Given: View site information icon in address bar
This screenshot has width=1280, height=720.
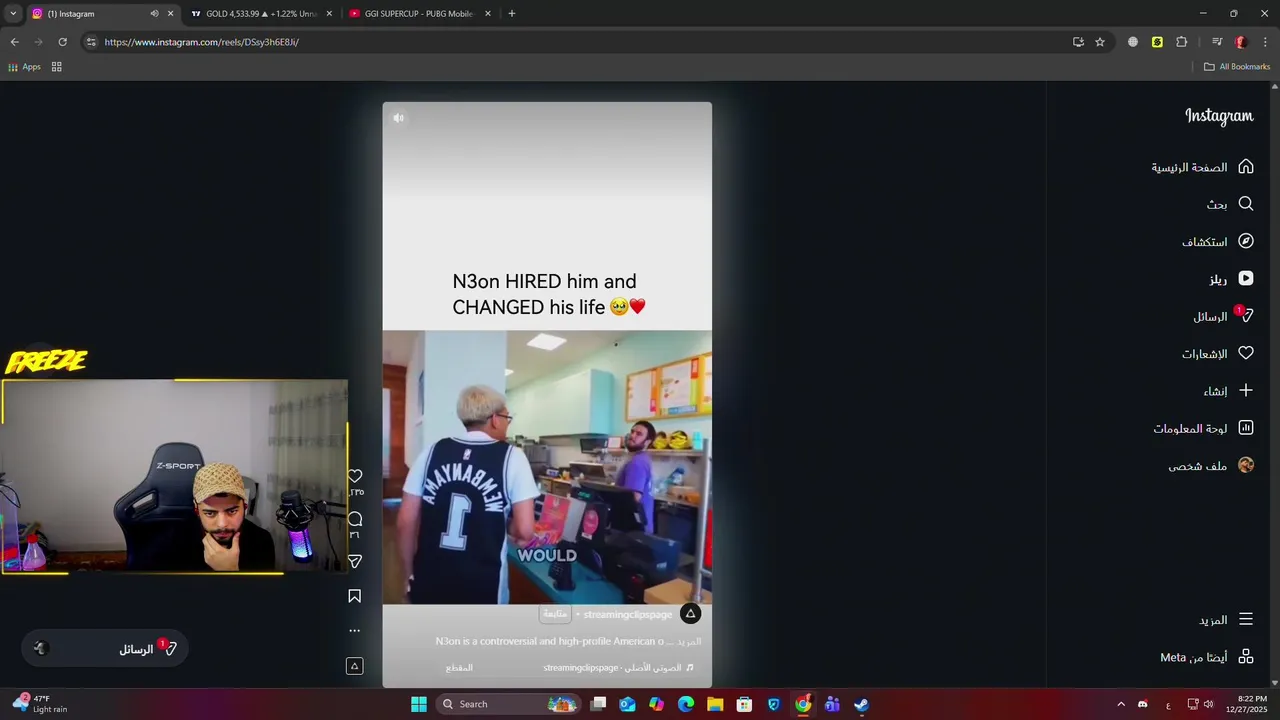Looking at the screenshot, I should click(91, 42).
